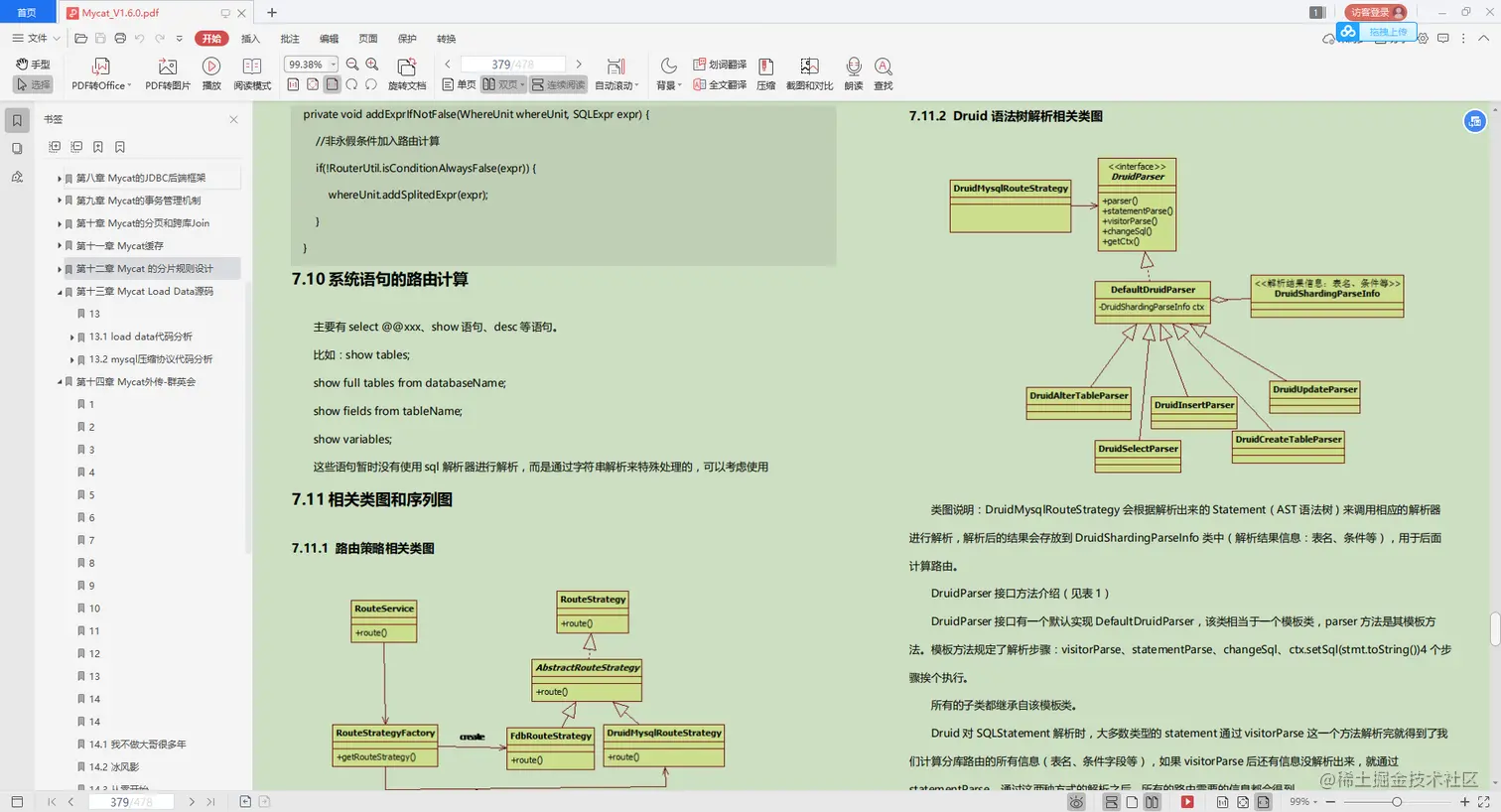Open bookmark 14.1 我不做大哥很多年

pos(138,744)
